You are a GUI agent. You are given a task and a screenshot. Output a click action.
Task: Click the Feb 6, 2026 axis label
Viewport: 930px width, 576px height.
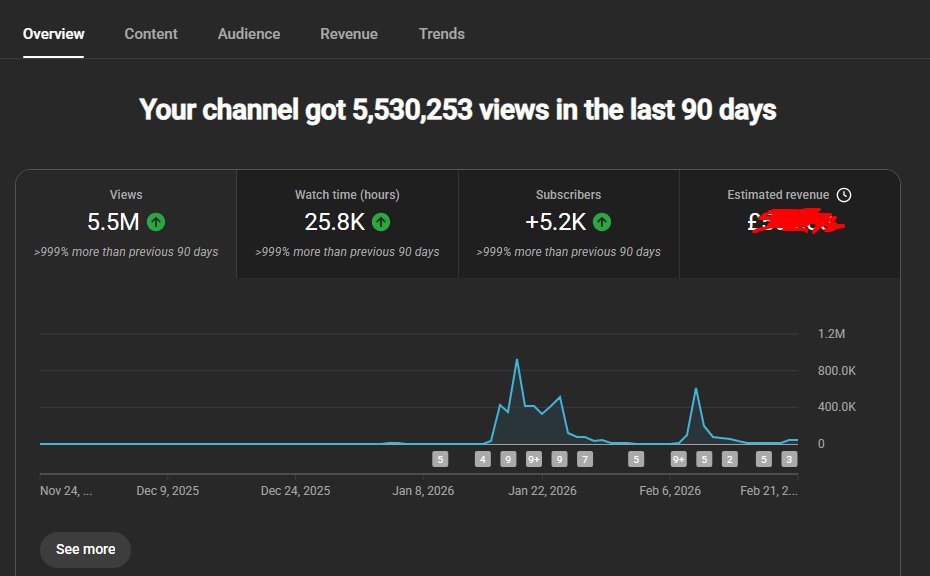pyautogui.click(x=670, y=490)
